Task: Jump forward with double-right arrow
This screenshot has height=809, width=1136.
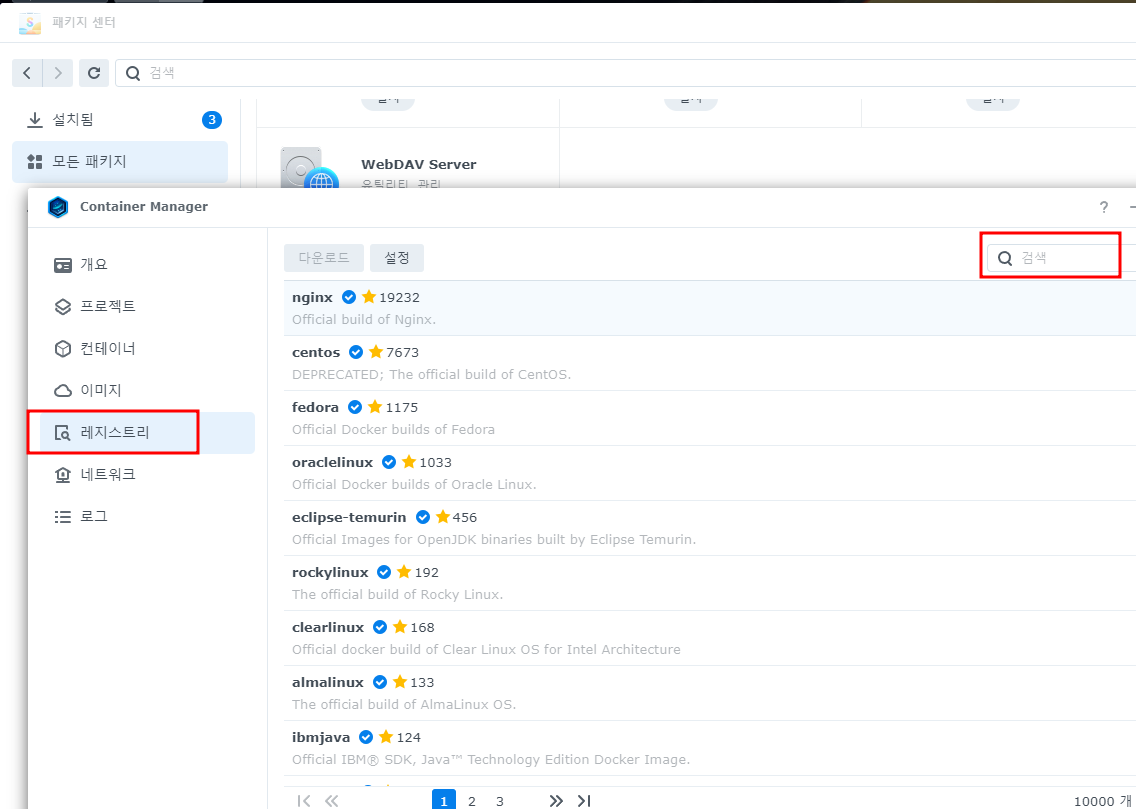Action: pyautogui.click(x=556, y=800)
